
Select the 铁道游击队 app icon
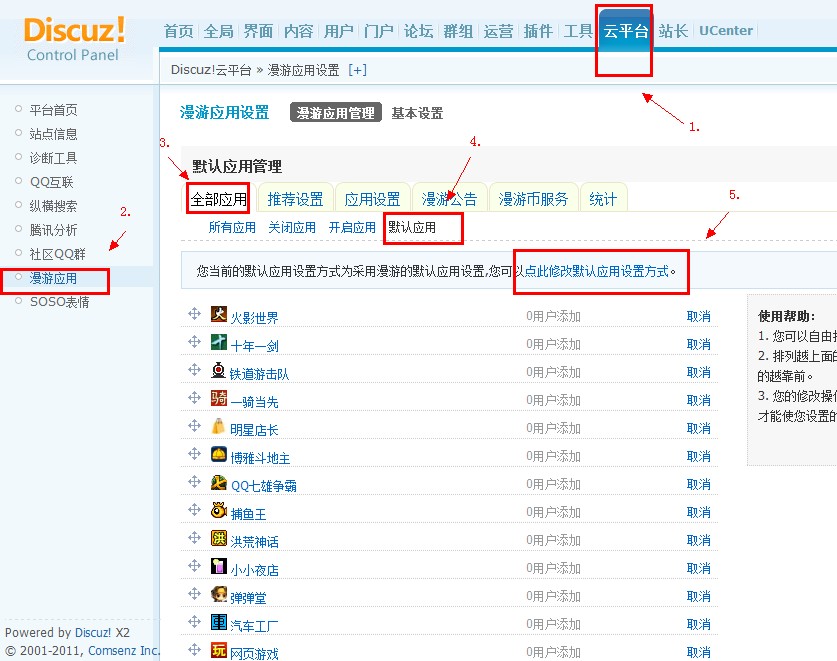coord(218,370)
